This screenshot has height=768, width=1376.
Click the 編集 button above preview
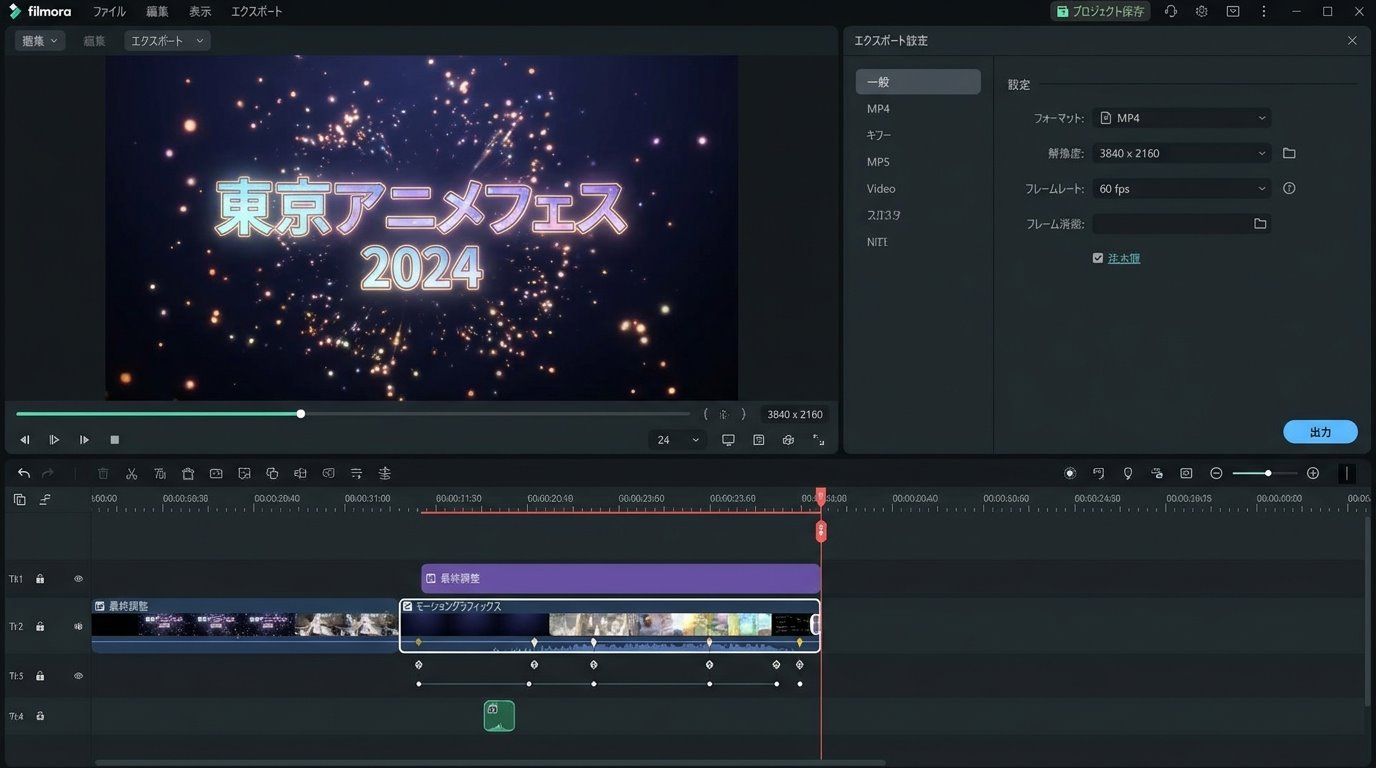[94, 41]
